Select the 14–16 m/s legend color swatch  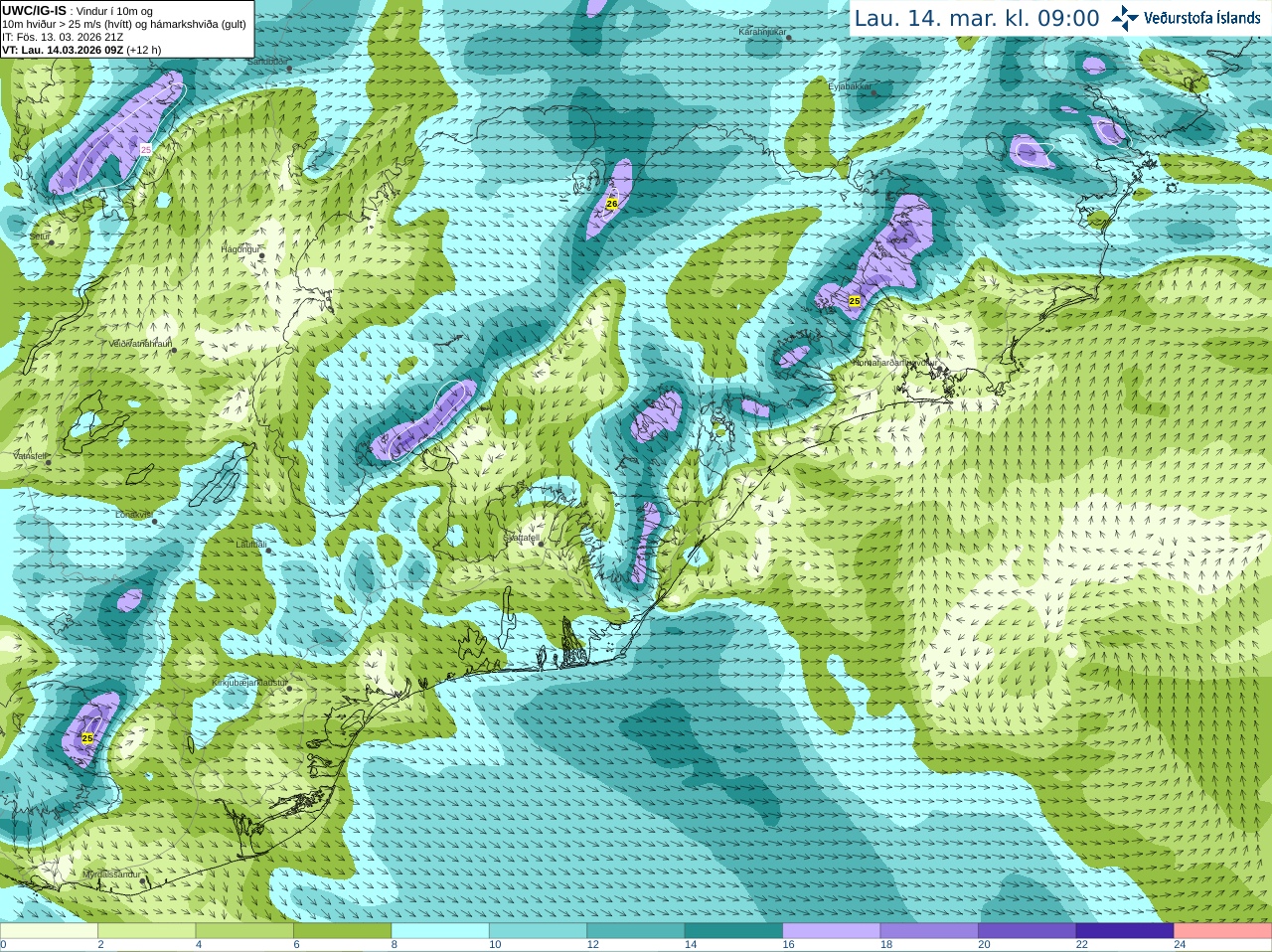tap(733, 930)
